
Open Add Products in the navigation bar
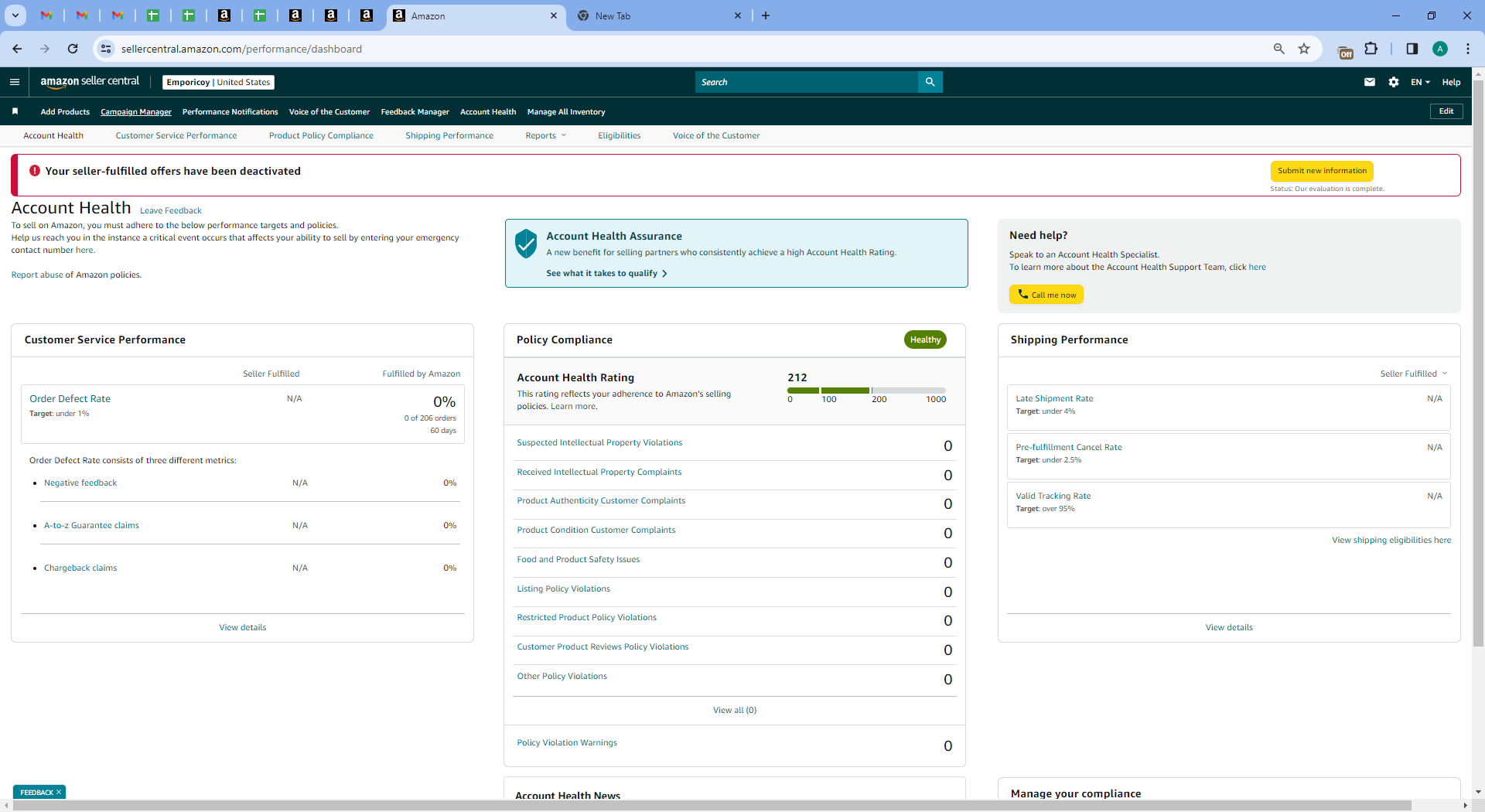65,112
